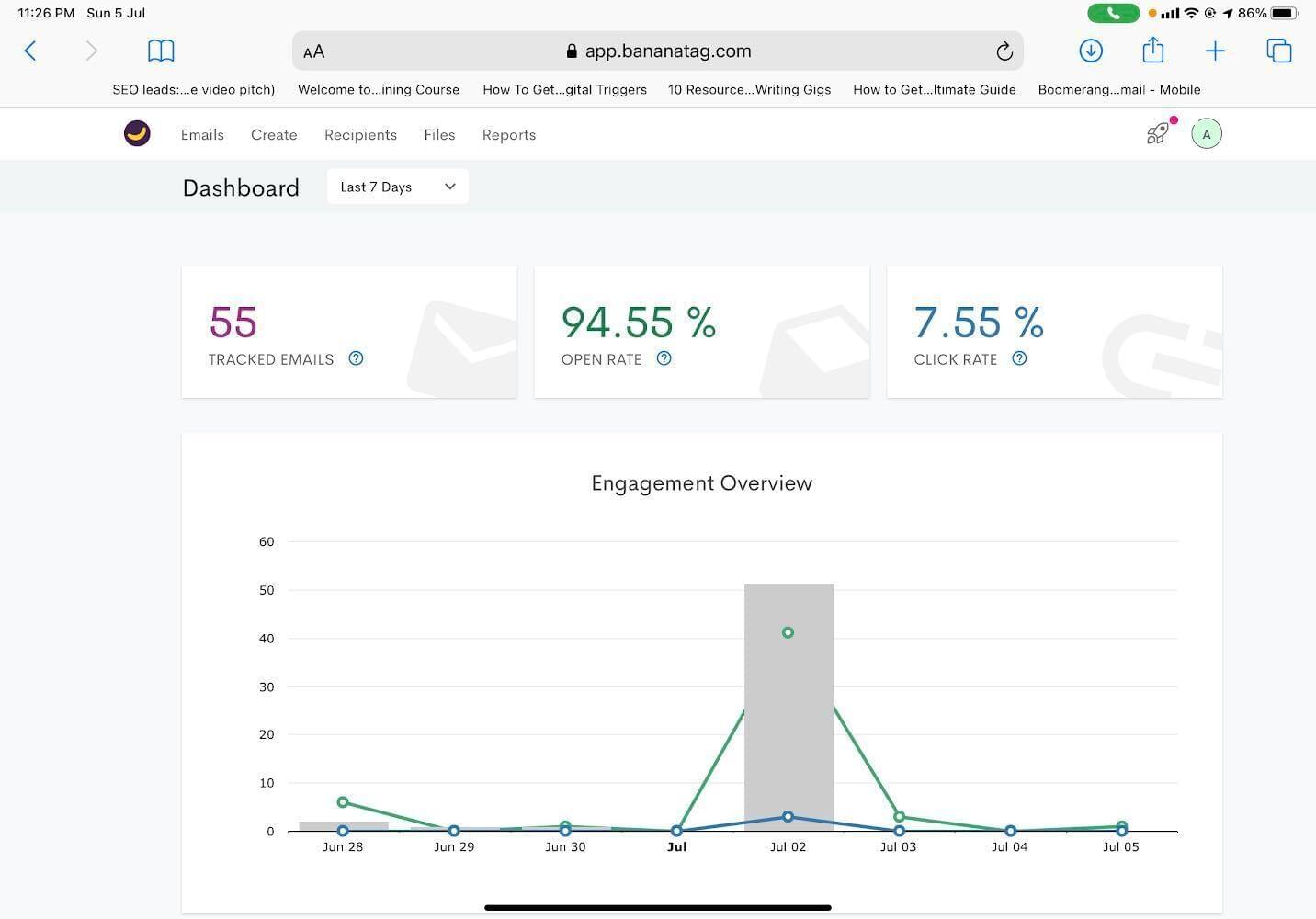This screenshot has width=1316, height=919.
Task: Open Safari downloads icon
Action: [x=1091, y=51]
